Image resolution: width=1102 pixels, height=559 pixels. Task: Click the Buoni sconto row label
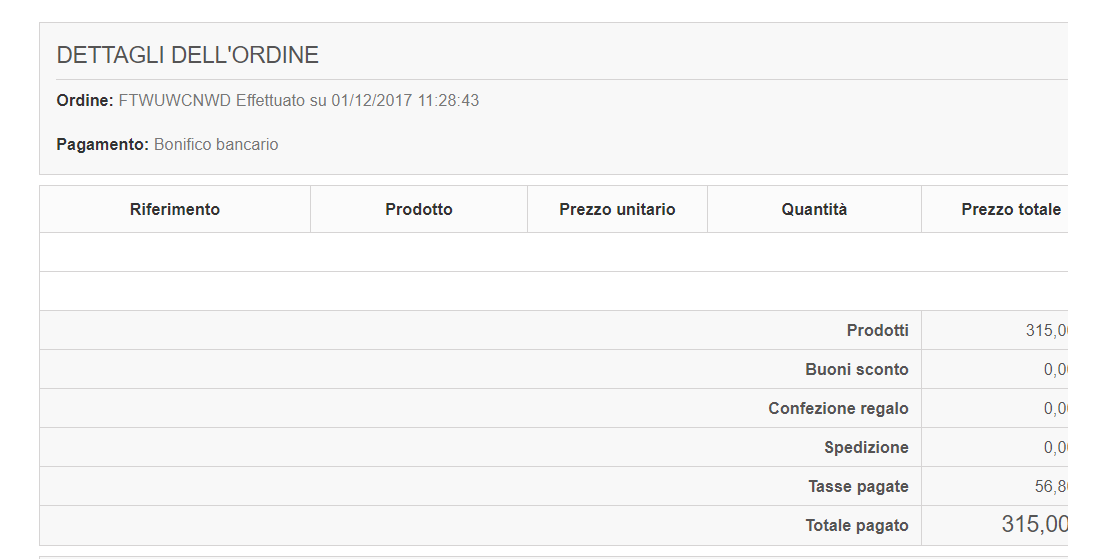tap(856, 369)
